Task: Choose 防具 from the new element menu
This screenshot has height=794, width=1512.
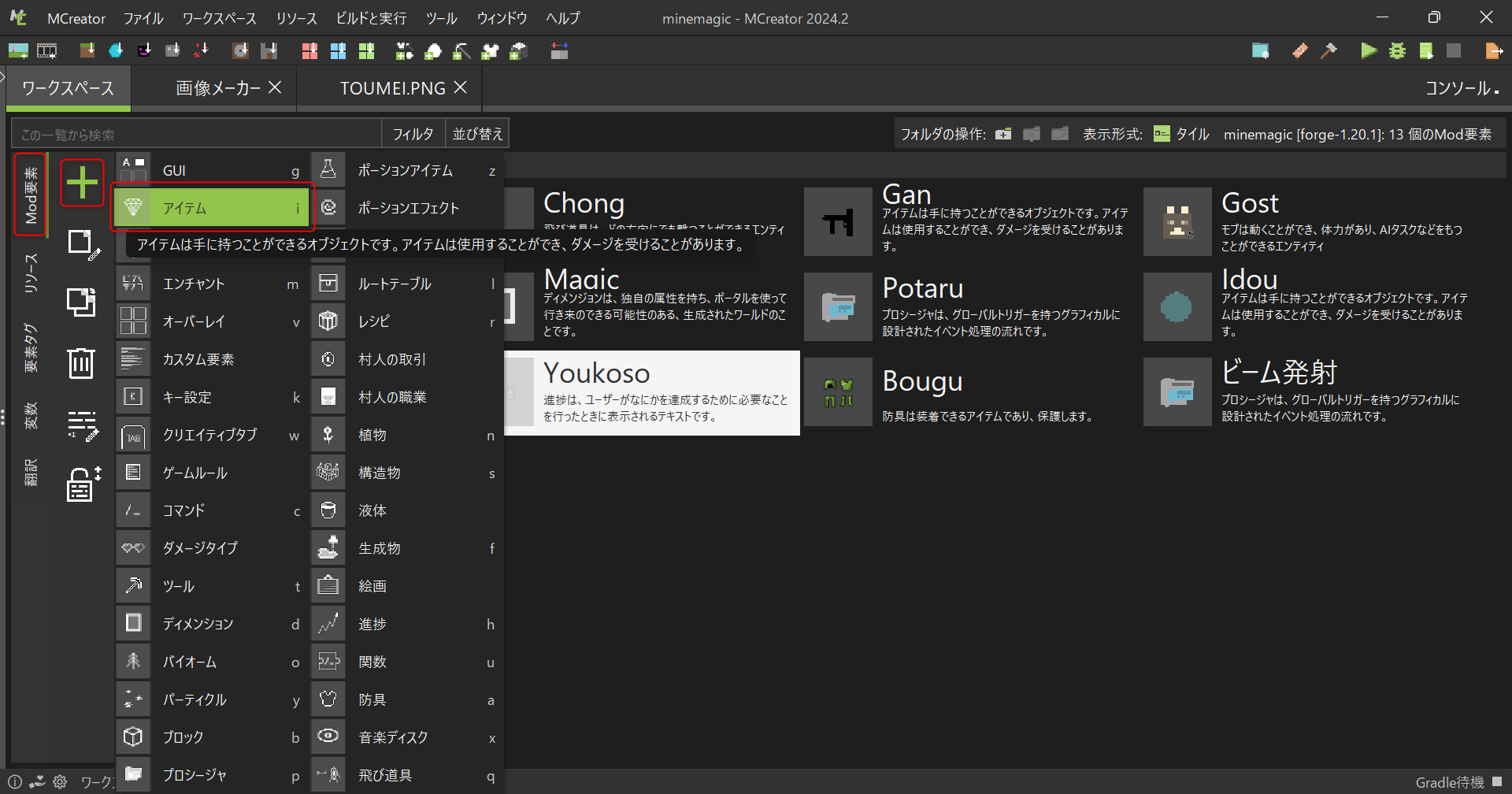Action: point(407,699)
